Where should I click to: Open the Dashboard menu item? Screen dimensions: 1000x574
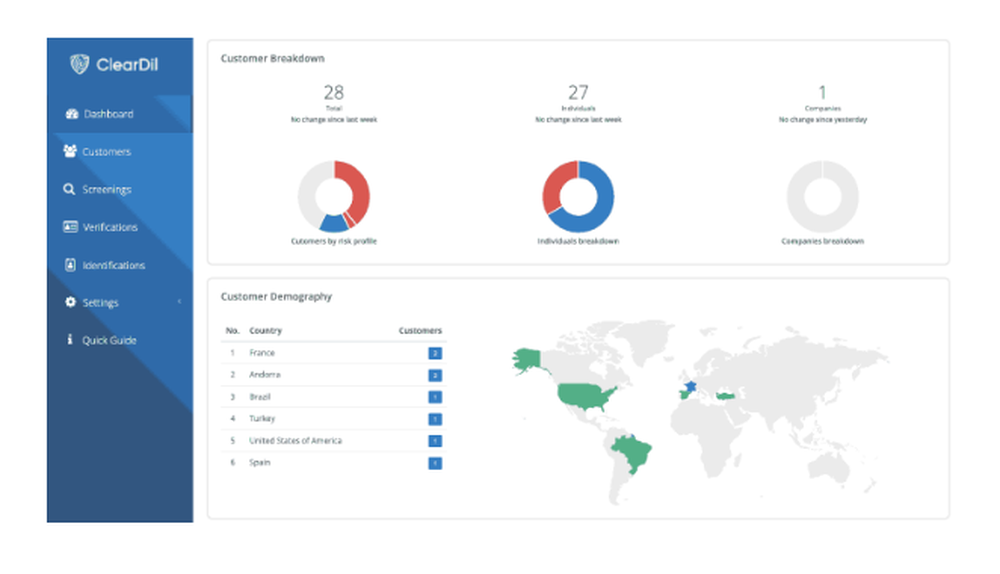point(120,114)
